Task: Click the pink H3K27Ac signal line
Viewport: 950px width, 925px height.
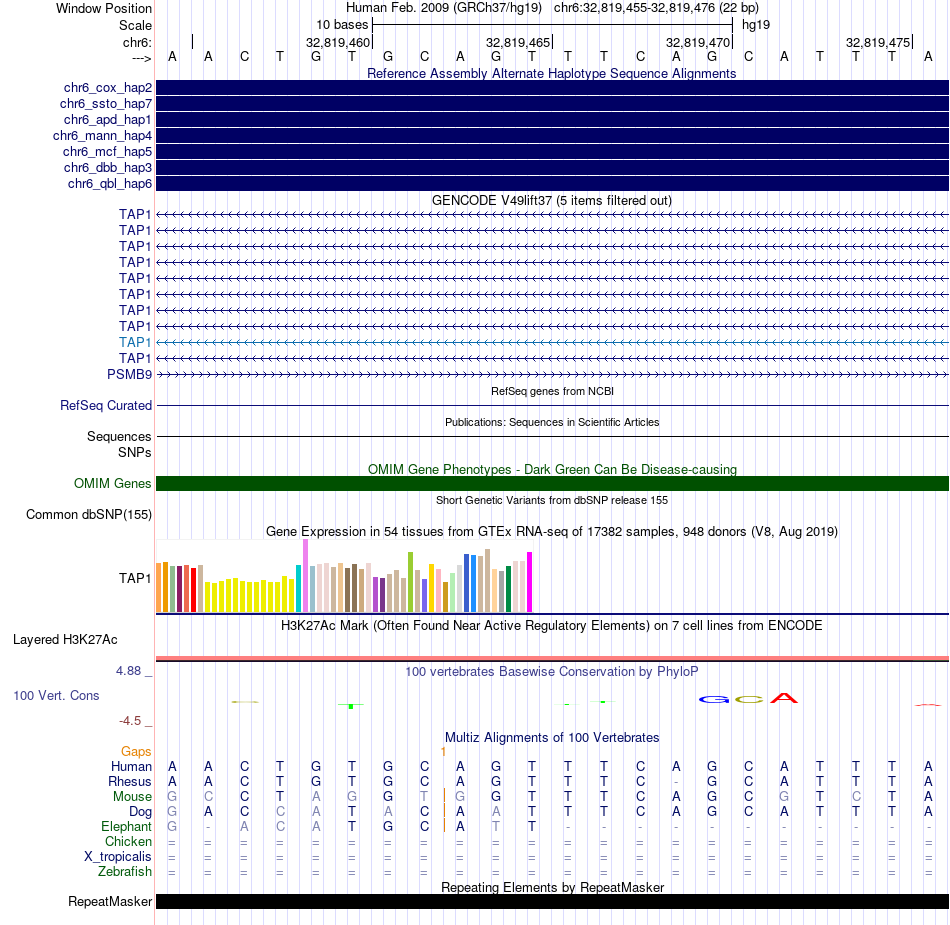Action: [x=552, y=658]
